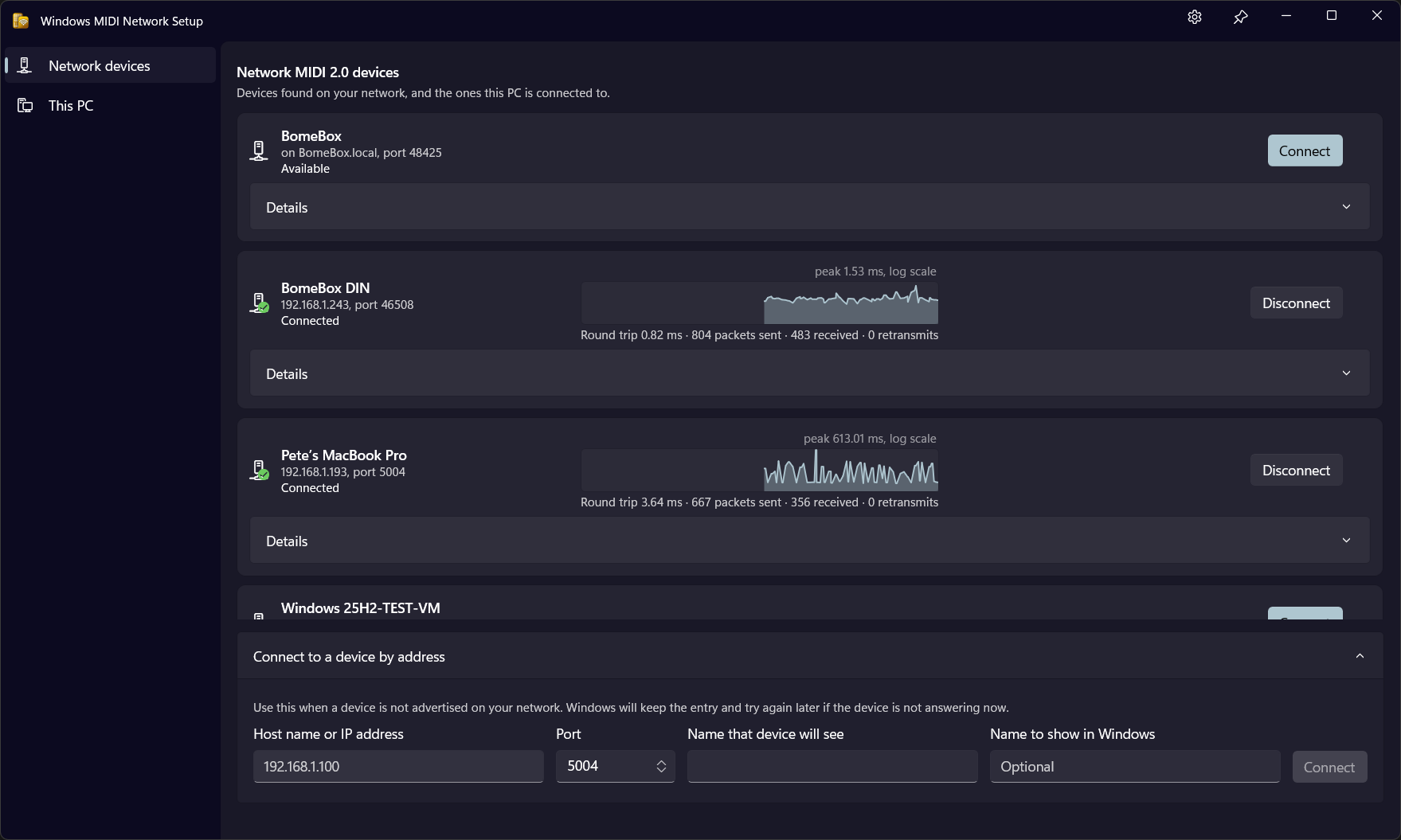Collapse the Connect to a device by address section
The image size is (1401, 840).
[809, 656]
